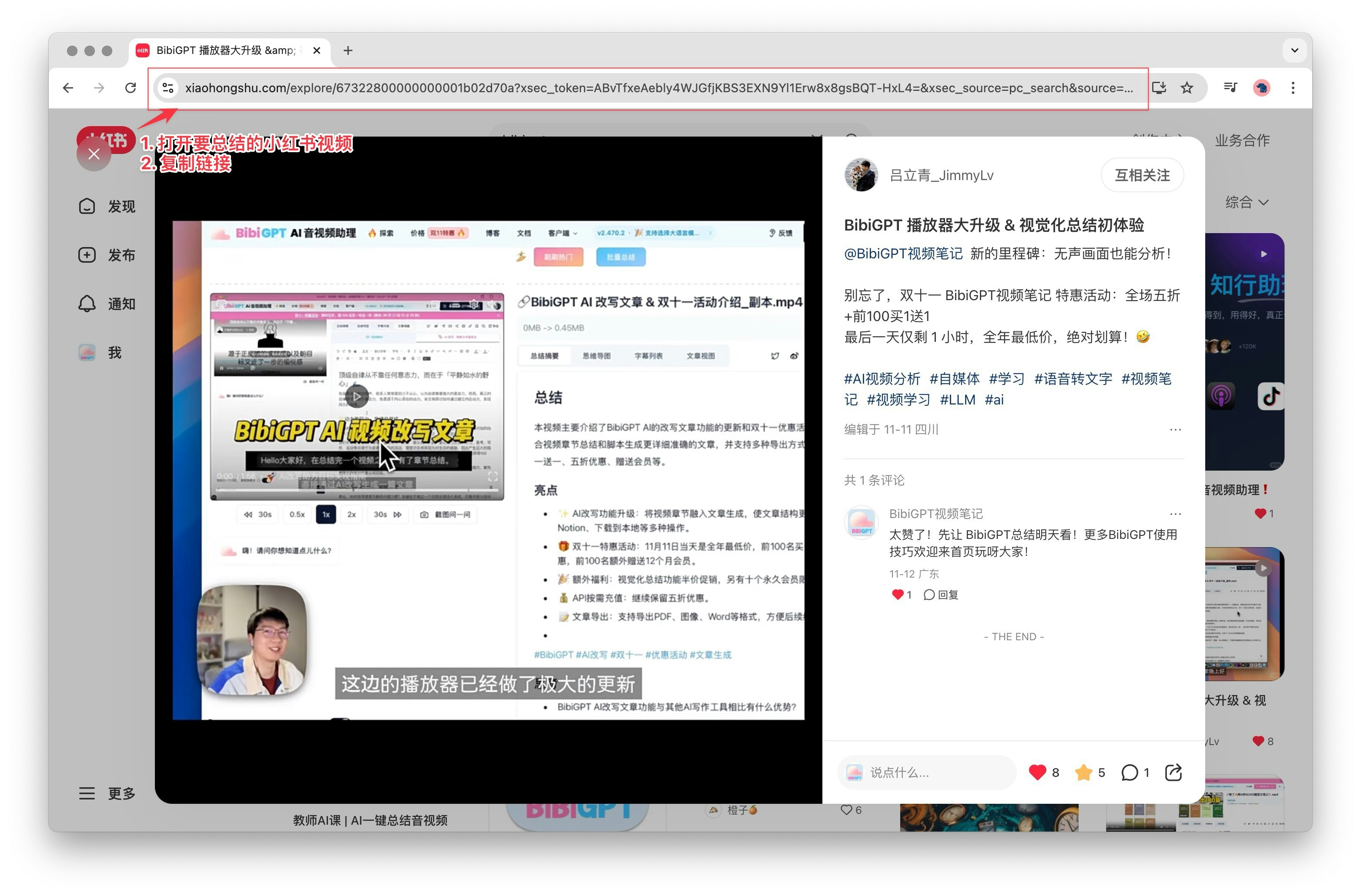Open the #AI视频分析 hashtag link
Viewport: 1361px width, 896px height.
click(x=882, y=378)
